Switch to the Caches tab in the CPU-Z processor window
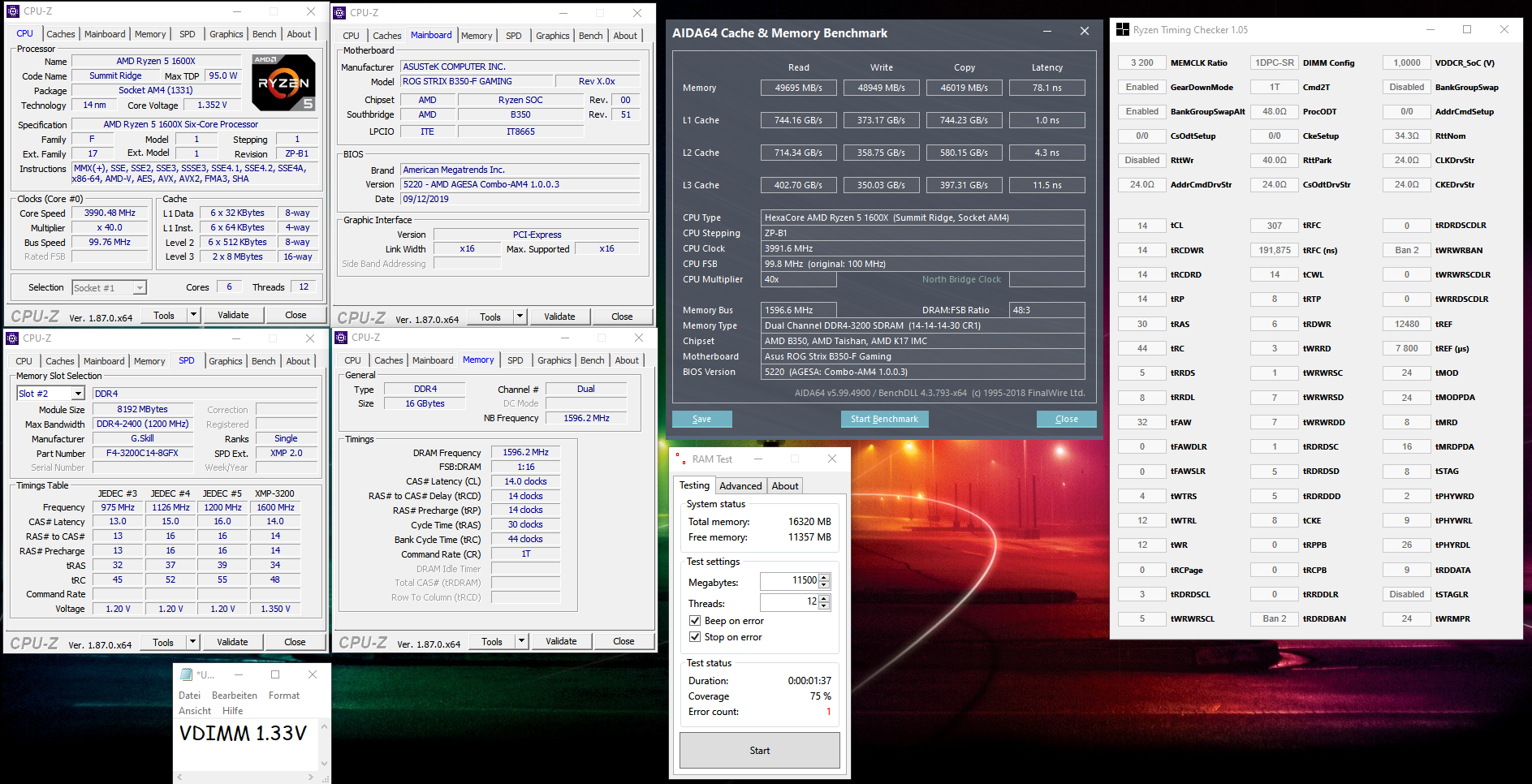 pyautogui.click(x=61, y=34)
